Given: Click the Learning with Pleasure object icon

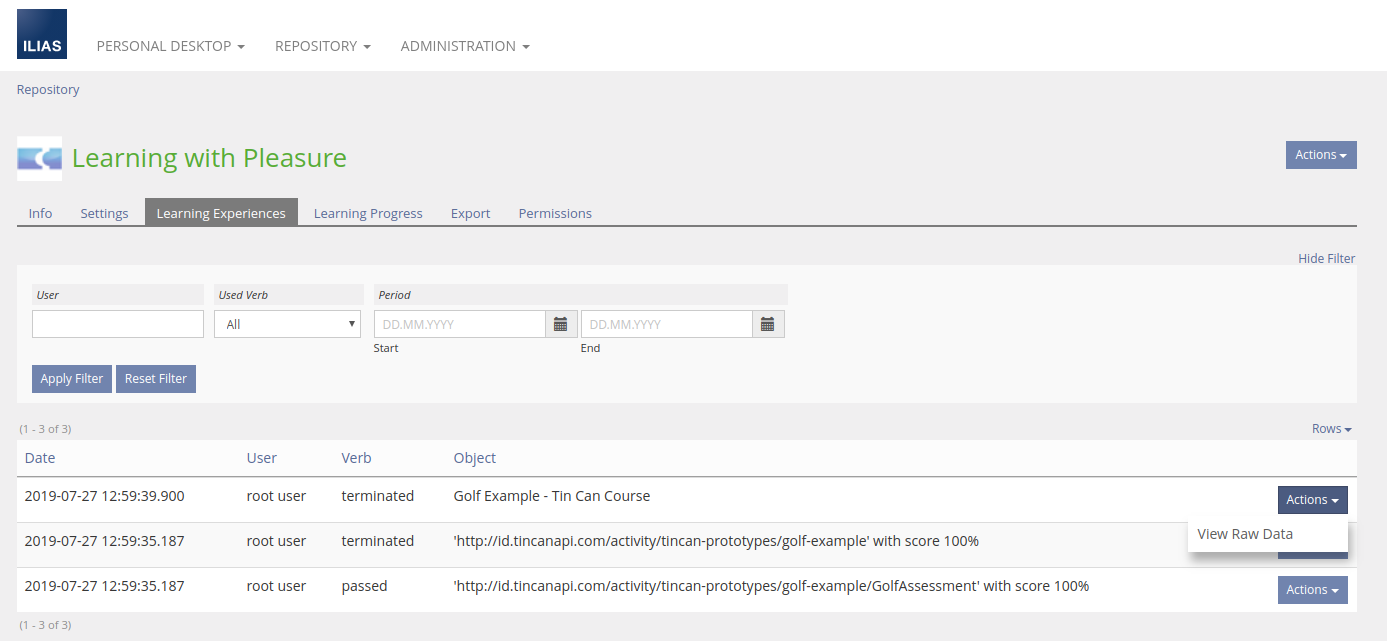Looking at the screenshot, I should tap(40, 158).
